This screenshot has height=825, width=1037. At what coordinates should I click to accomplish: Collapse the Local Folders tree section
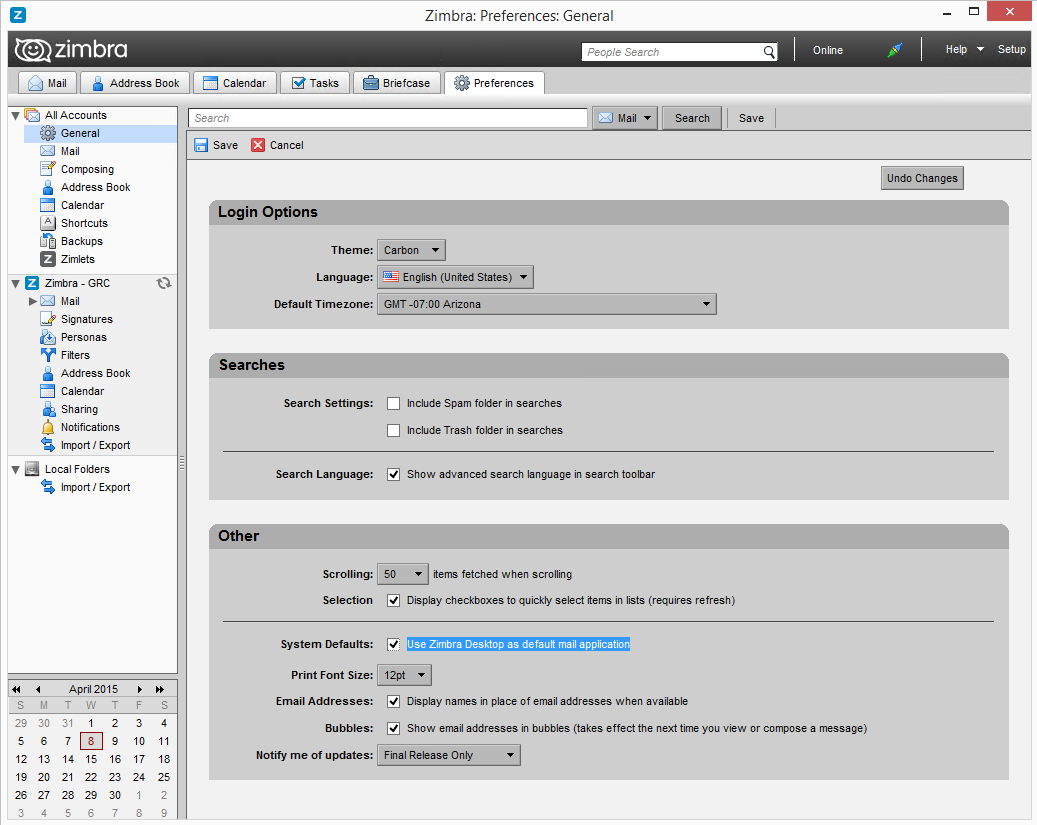[16, 470]
